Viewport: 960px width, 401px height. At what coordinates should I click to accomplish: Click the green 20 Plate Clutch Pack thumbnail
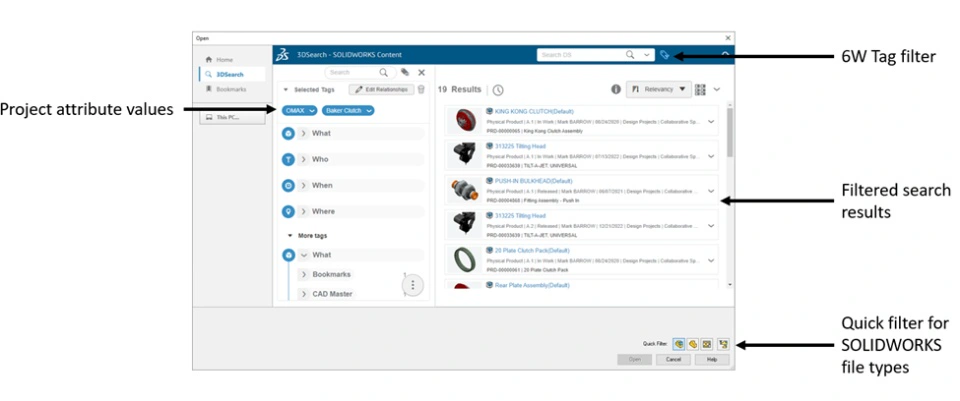pyautogui.click(x=465, y=260)
